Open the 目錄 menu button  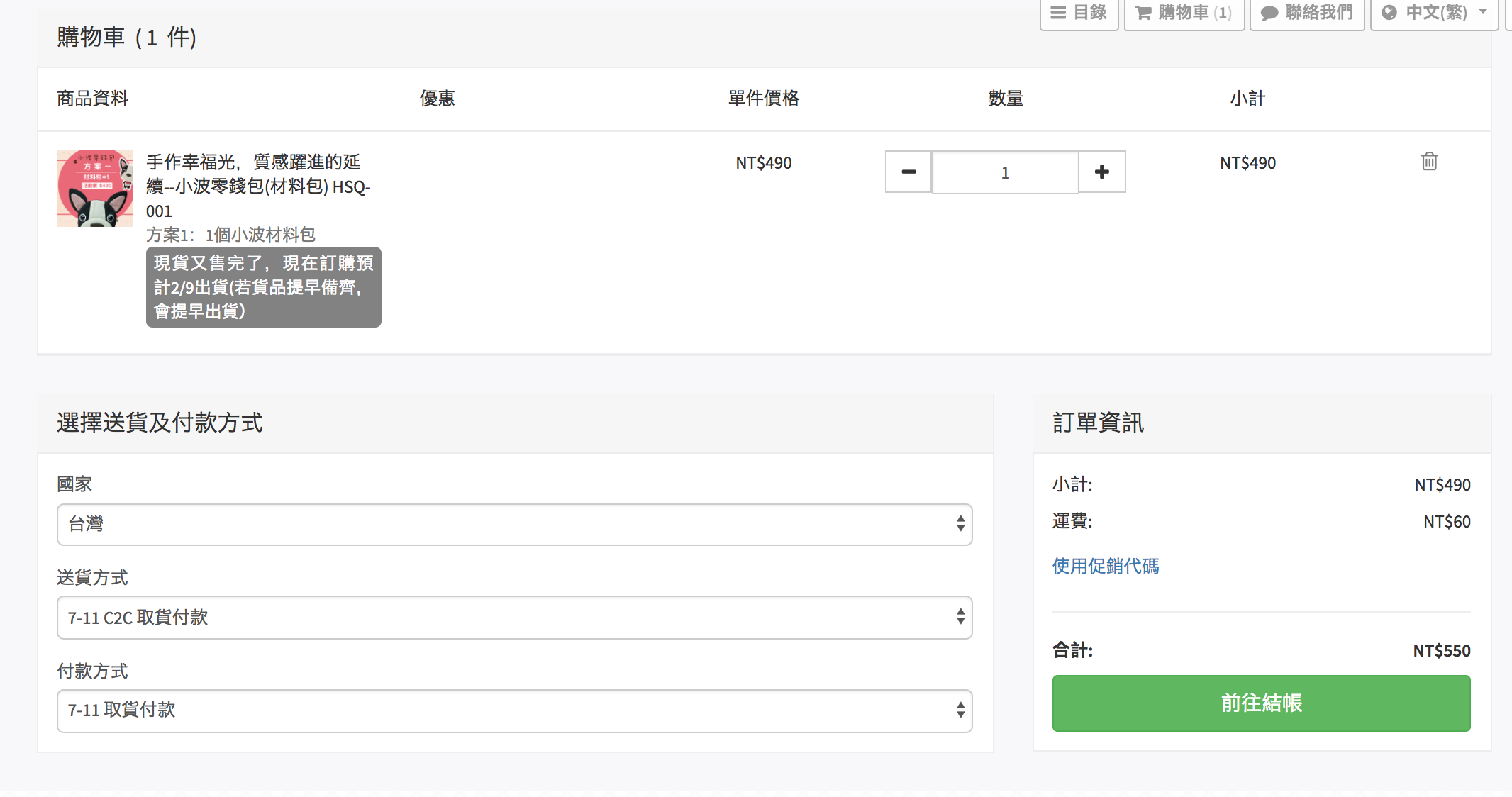1079,13
